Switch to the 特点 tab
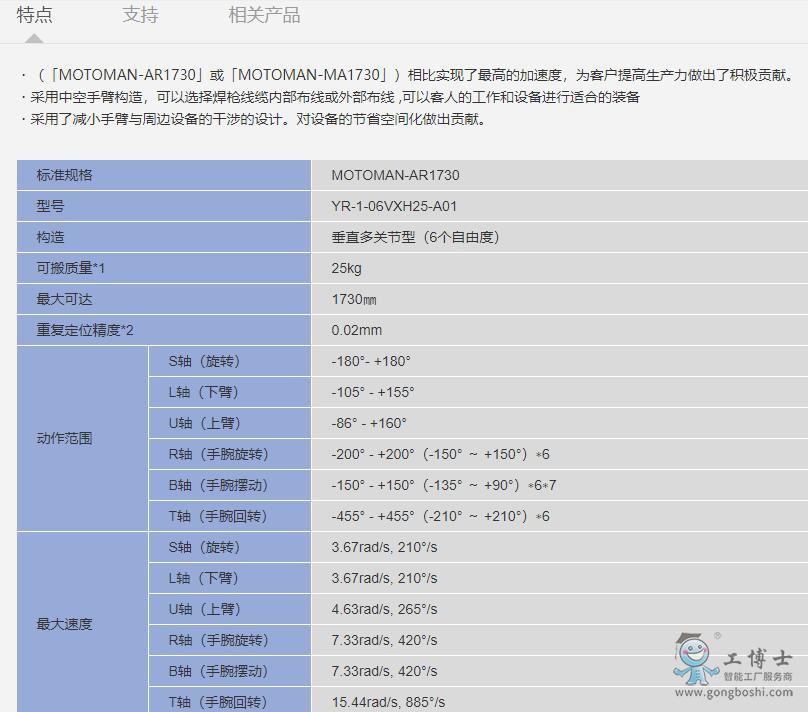The image size is (808, 712). [x=35, y=15]
